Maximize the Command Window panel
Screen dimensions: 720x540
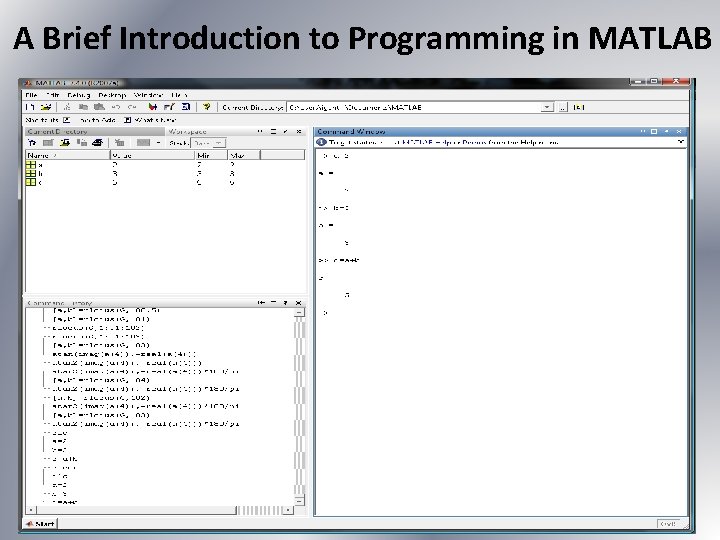[x=654, y=131]
